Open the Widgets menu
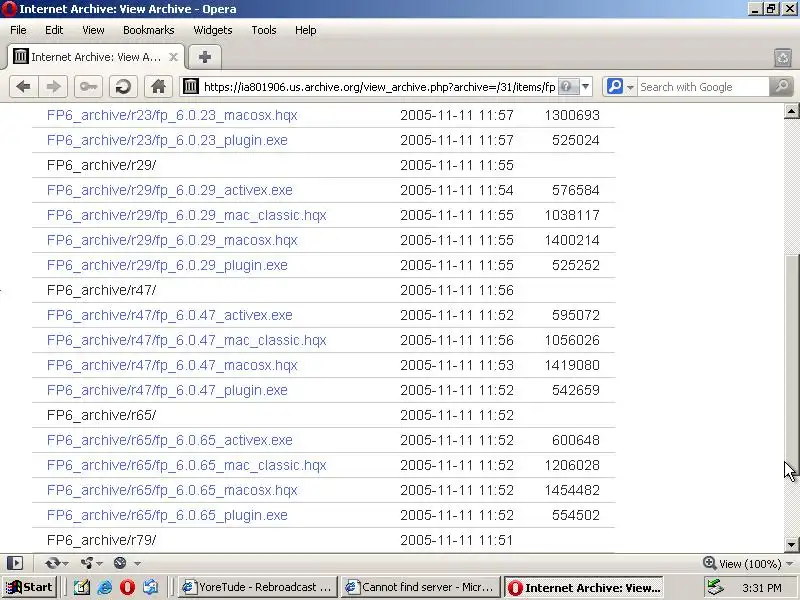The height and width of the screenshot is (600, 800). 213,30
